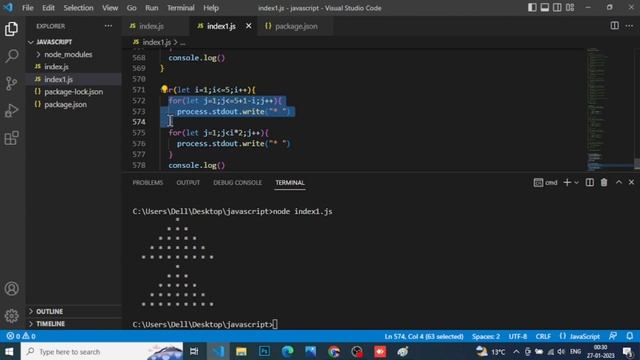Open package.json in the explorer tree
640x360 pixels.
73,104
